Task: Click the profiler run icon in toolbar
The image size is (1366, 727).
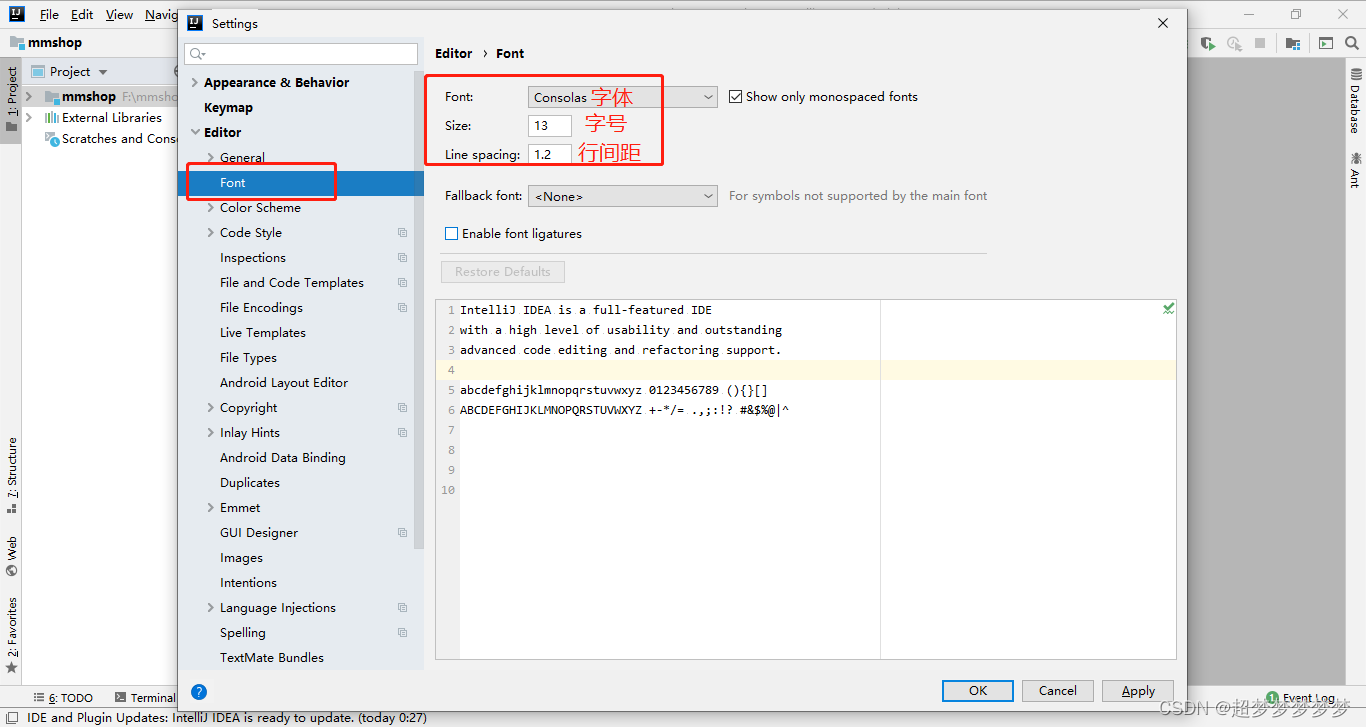Action: tap(1234, 43)
